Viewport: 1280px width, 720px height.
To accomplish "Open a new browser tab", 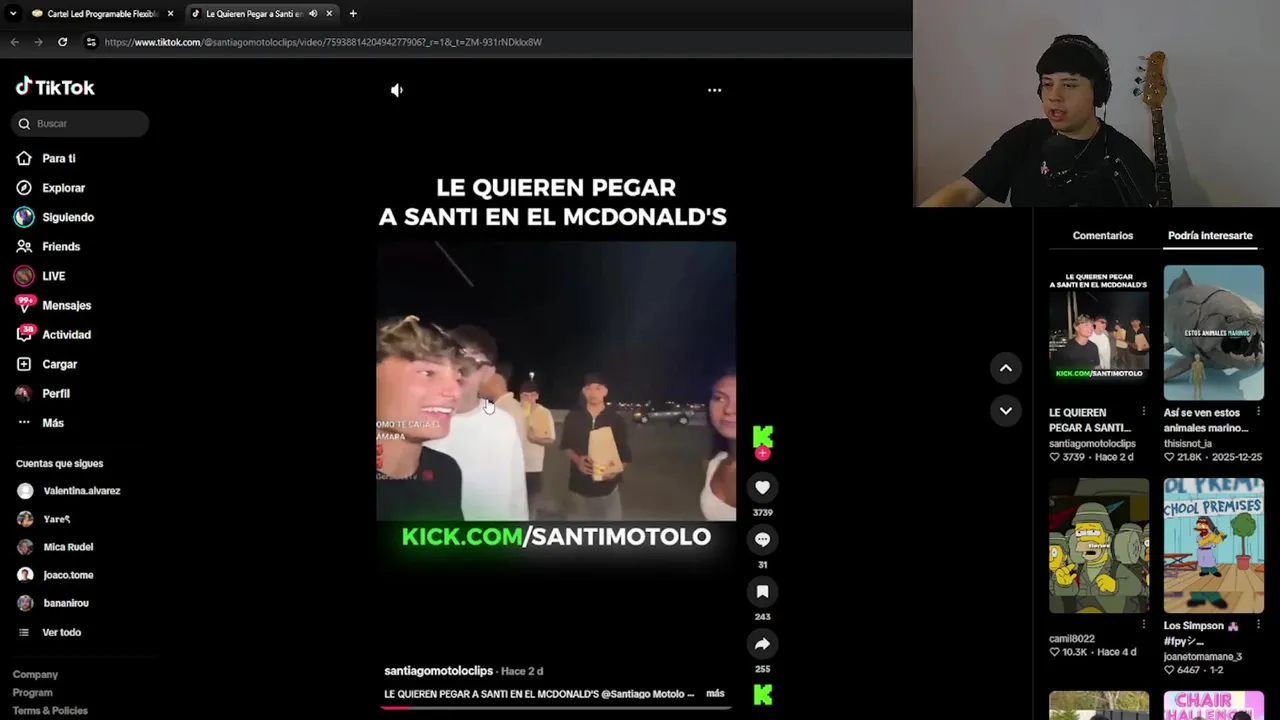I will 353,14.
